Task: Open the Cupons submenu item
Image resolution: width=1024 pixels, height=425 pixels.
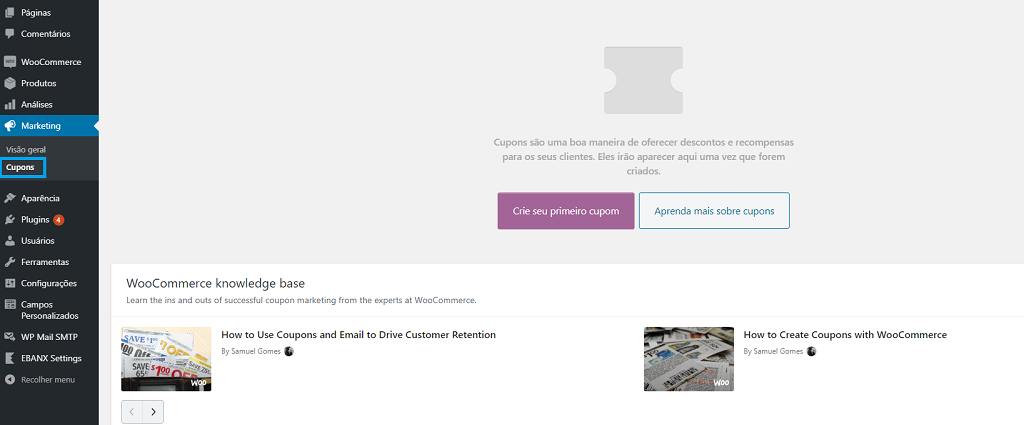Action: tap(20, 167)
